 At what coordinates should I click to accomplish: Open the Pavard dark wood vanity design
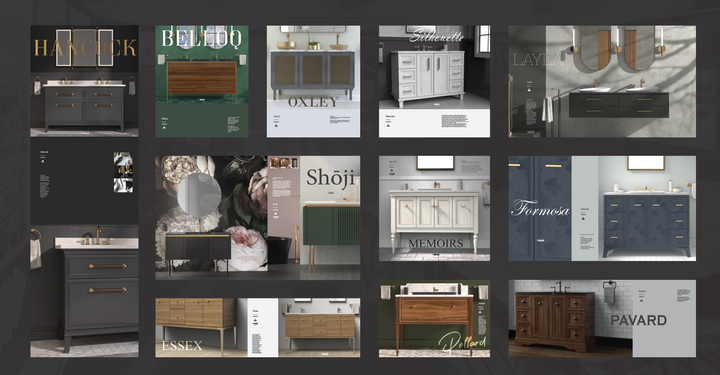pos(602,319)
